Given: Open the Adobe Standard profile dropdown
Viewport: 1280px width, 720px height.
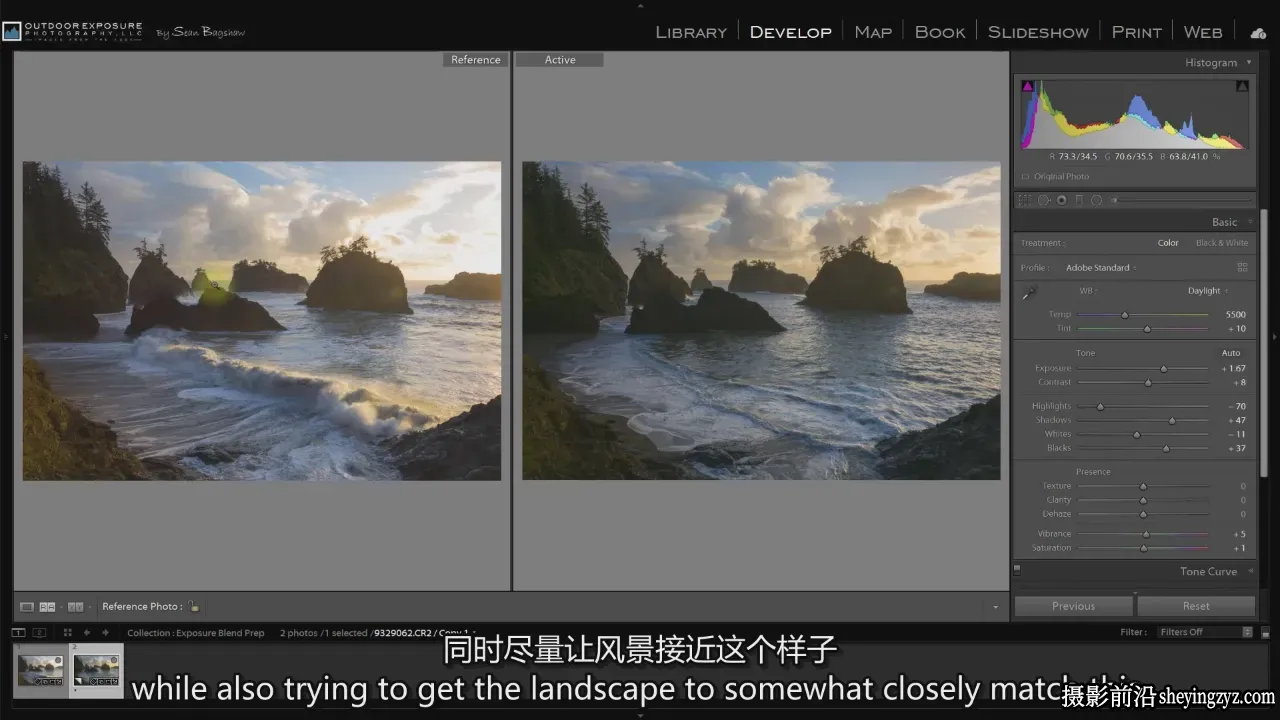Looking at the screenshot, I should click(1101, 268).
